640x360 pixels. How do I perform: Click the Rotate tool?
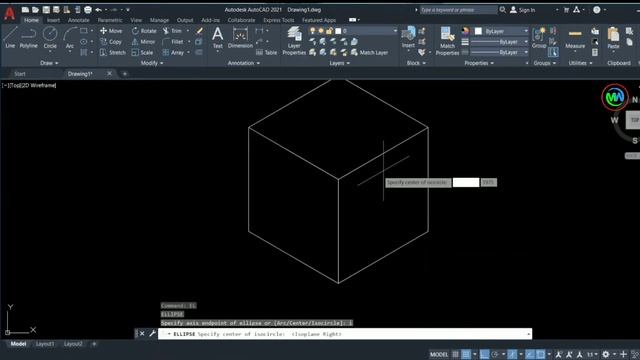(144, 31)
